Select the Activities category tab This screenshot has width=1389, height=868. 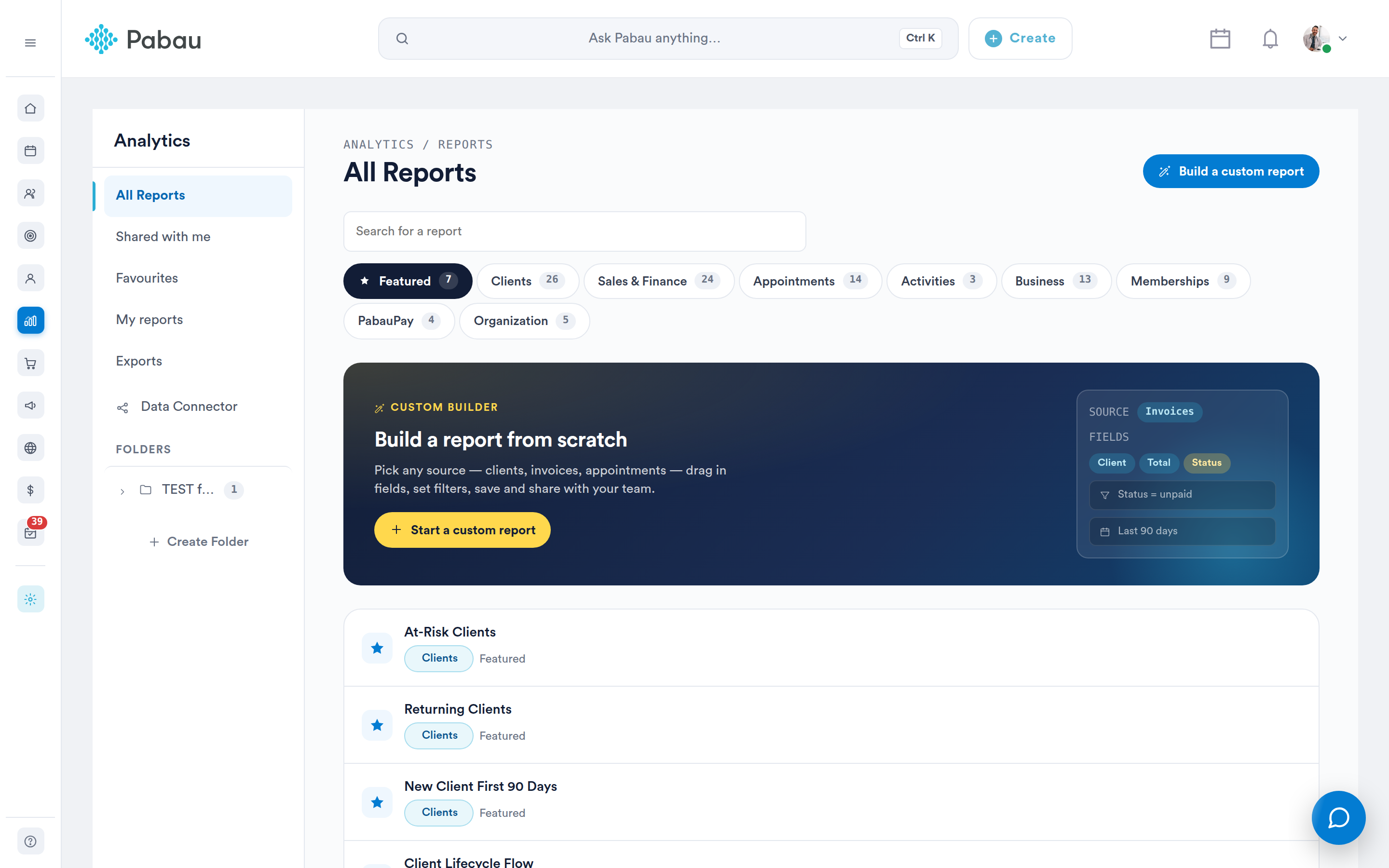941,281
